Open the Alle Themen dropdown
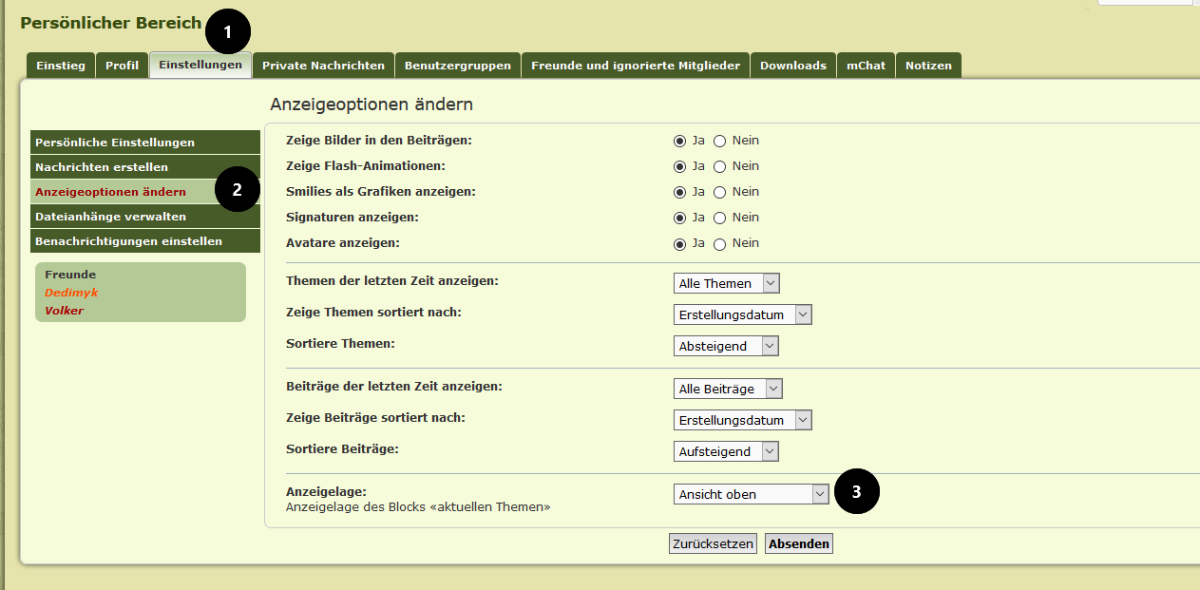1200x590 pixels. 726,284
